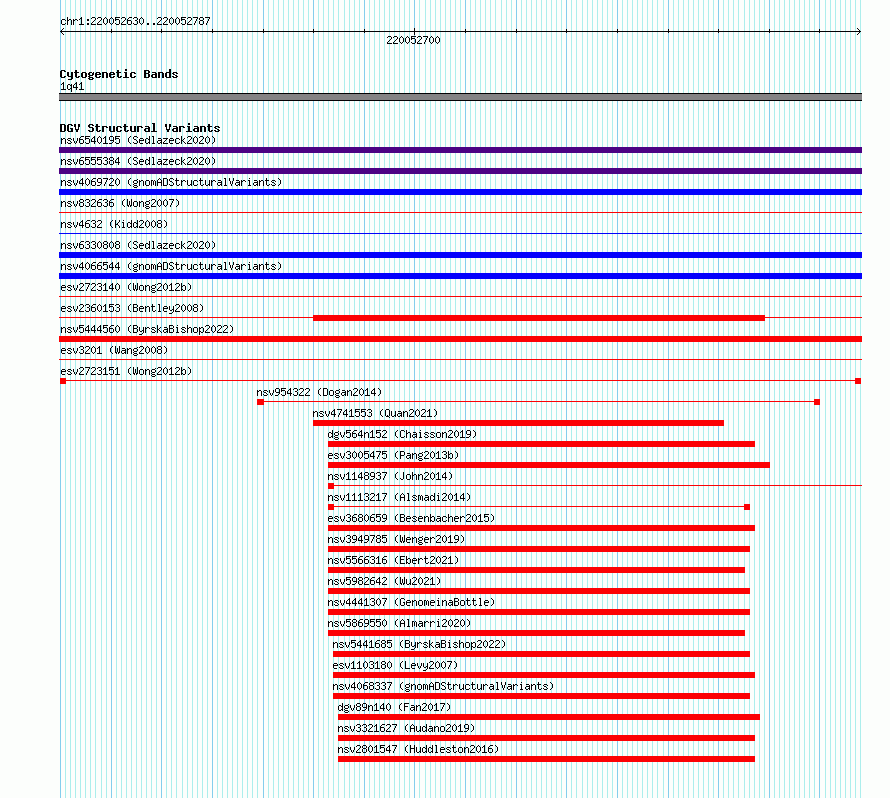Click the red bar under dgv89n140
The width and height of the screenshot is (890, 798).
tap(549, 717)
